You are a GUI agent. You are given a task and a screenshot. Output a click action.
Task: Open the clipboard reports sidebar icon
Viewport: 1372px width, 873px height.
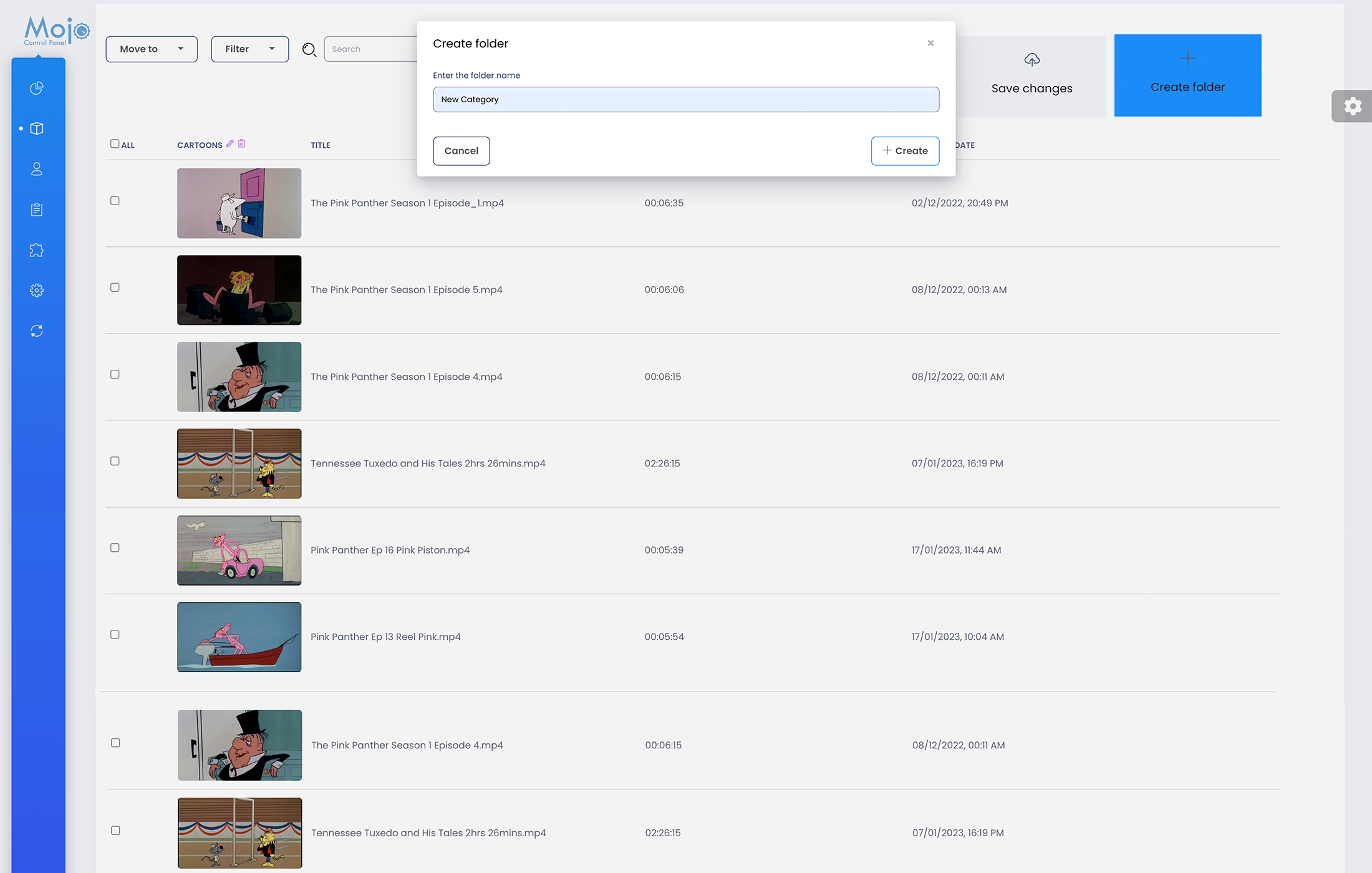pyautogui.click(x=37, y=210)
